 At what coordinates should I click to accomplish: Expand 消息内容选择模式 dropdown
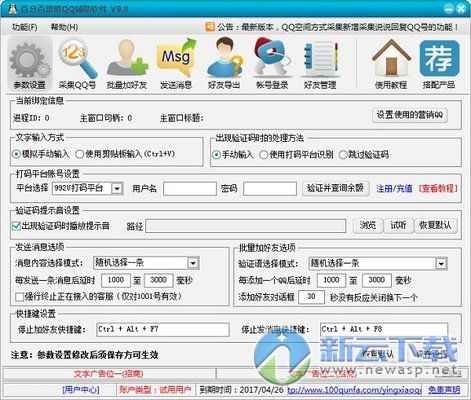(x=193, y=263)
